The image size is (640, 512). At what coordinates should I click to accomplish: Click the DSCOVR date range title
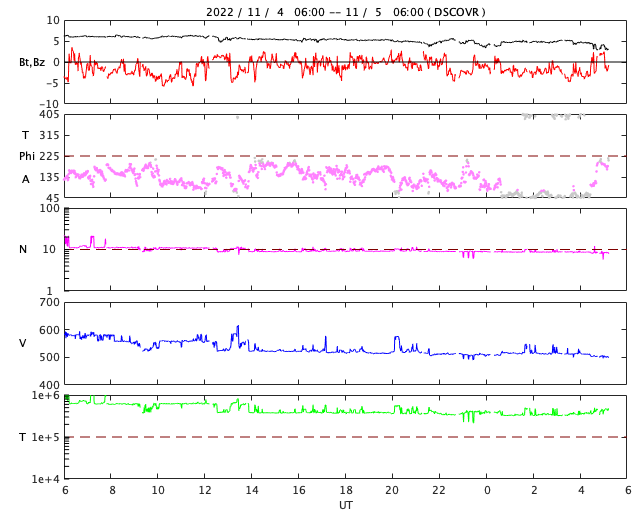(x=346, y=12)
